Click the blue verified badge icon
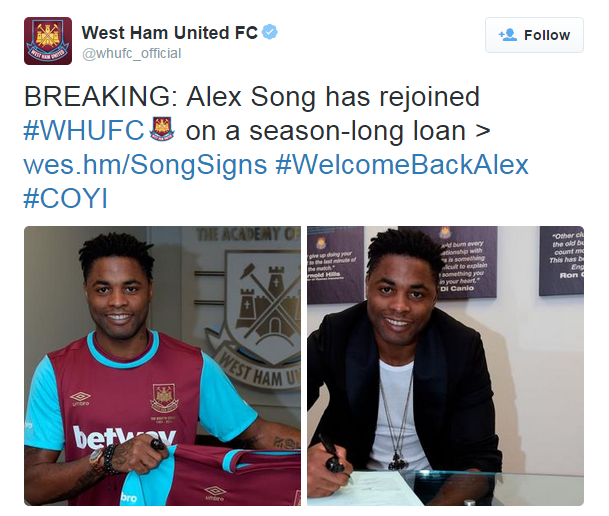 [x=270, y=32]
